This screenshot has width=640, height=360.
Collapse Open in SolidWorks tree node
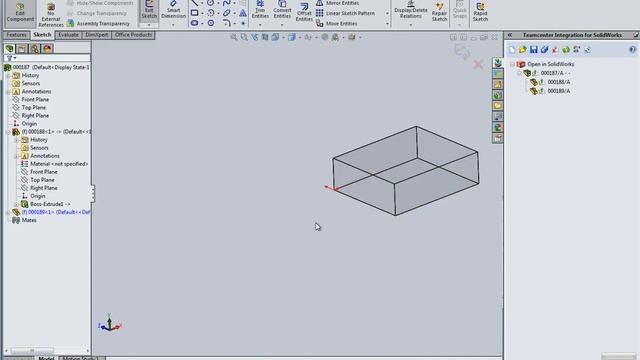coord(512,64)
